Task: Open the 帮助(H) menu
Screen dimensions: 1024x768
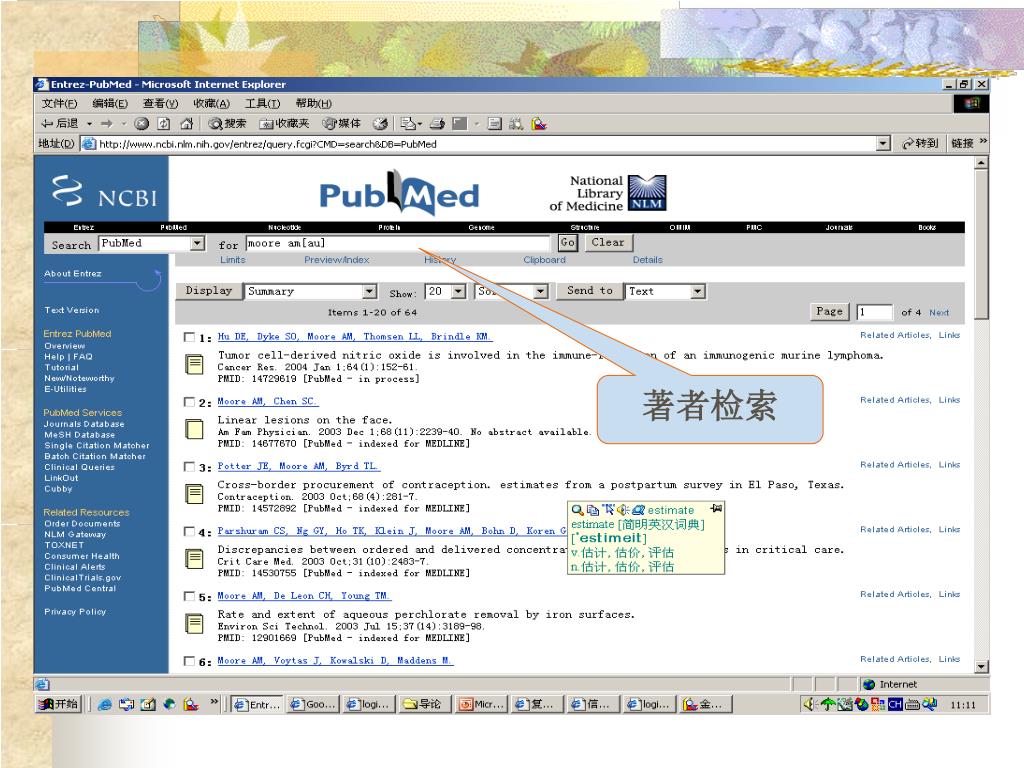Action: 313,103
